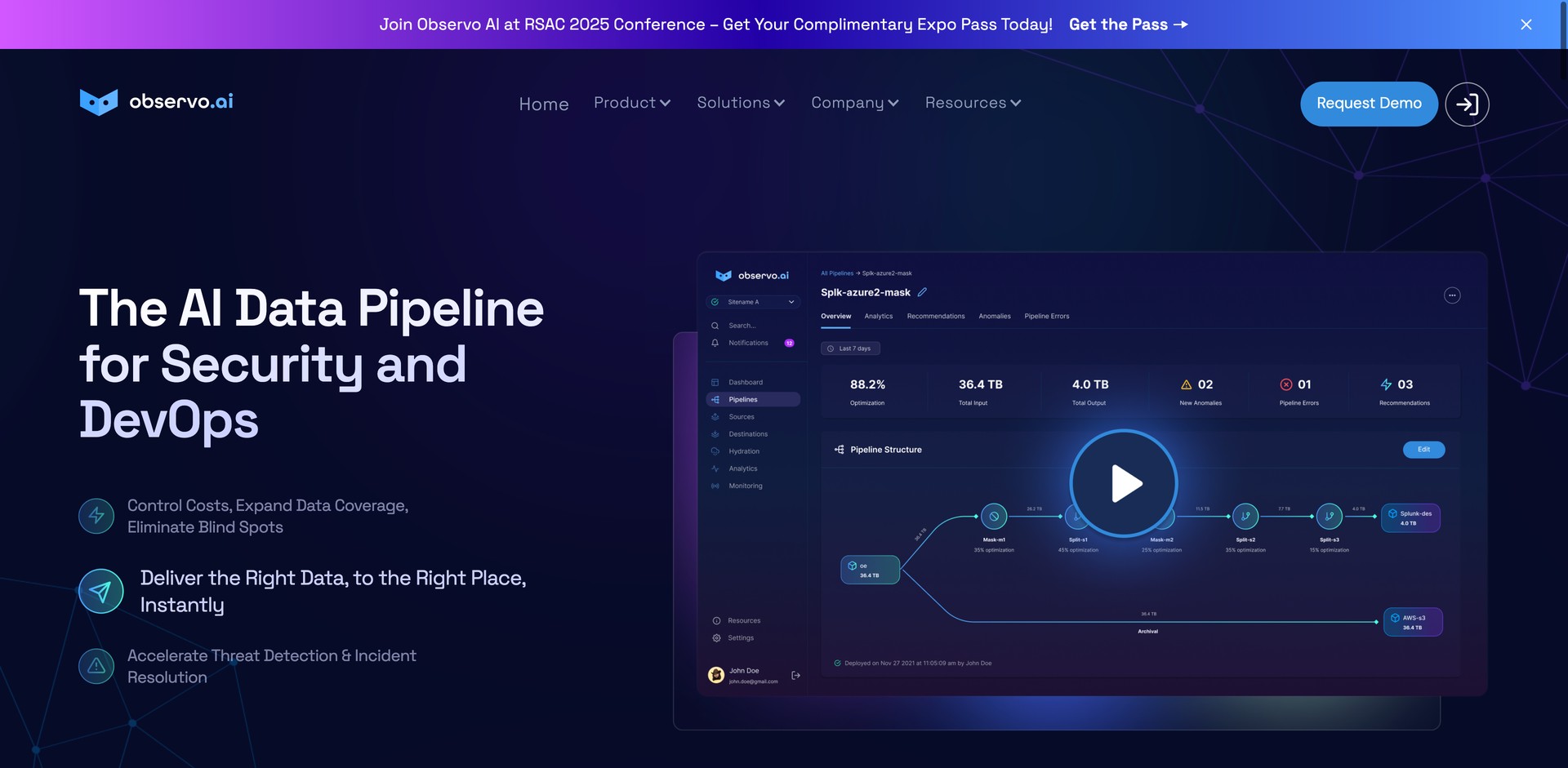
Task: Click the source node showing 36.4 TB
Action: tap(871, 570)
